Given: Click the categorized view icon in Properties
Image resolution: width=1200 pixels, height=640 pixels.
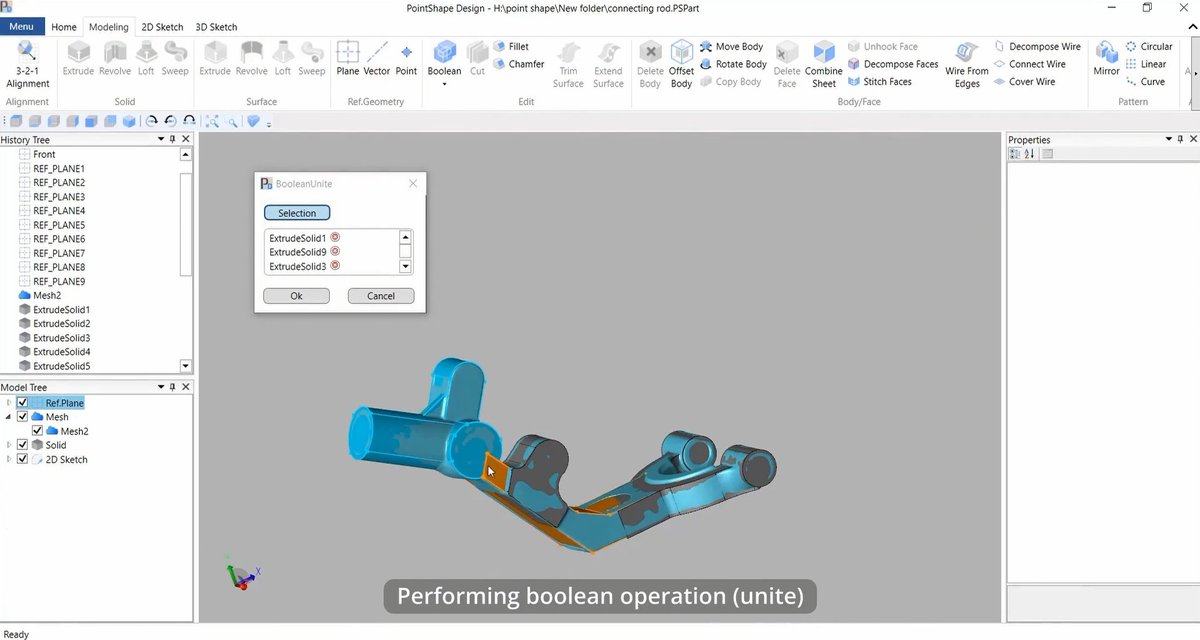Looking at the screenshot, I should click(x=1015, y=154).
